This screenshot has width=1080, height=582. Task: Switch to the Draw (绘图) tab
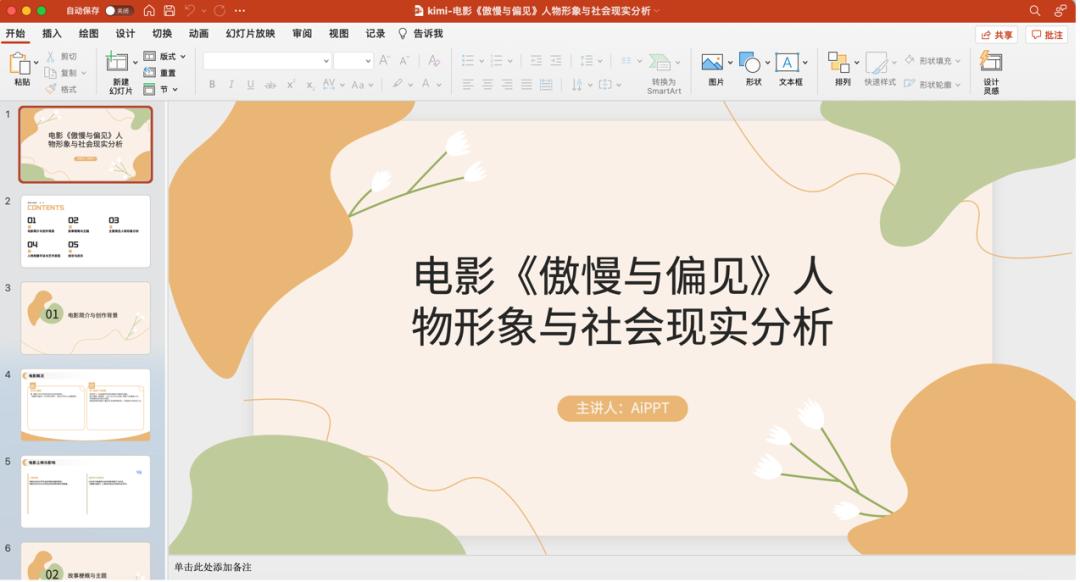coord(88,34)
